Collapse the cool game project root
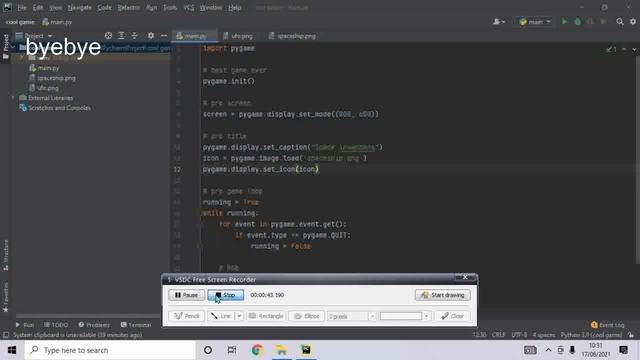640x360 pixels. (13, 48)
